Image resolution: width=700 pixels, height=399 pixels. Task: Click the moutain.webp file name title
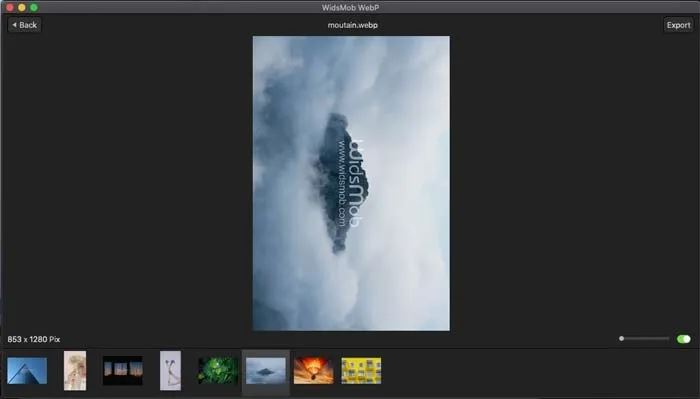tap(353, 25)
